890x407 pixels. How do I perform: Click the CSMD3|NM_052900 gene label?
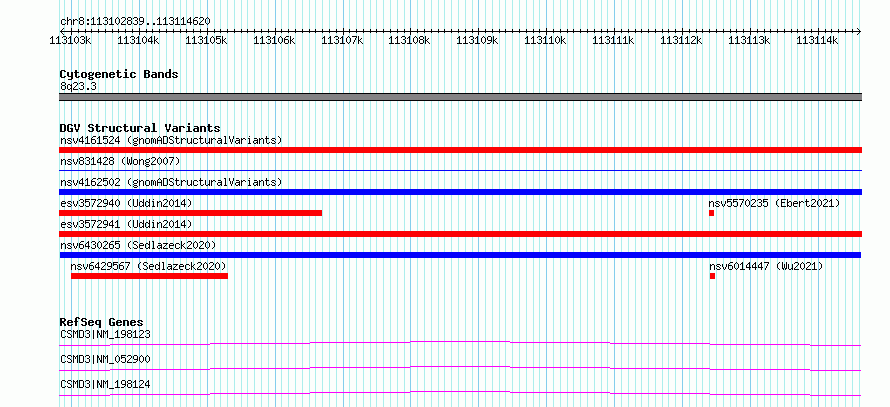pyautogui.click(x=106, y=359)
